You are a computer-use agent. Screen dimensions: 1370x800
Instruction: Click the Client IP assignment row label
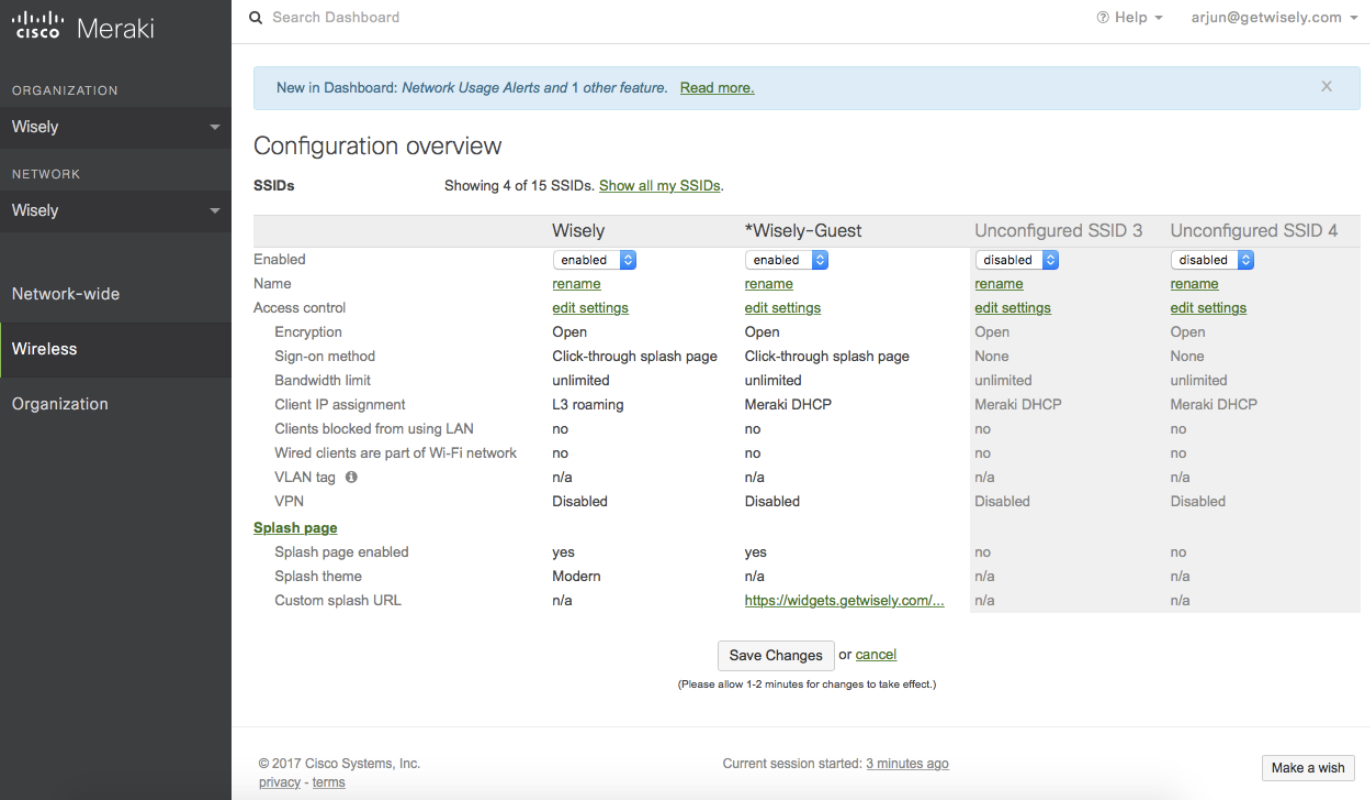[x=340, y=405]
